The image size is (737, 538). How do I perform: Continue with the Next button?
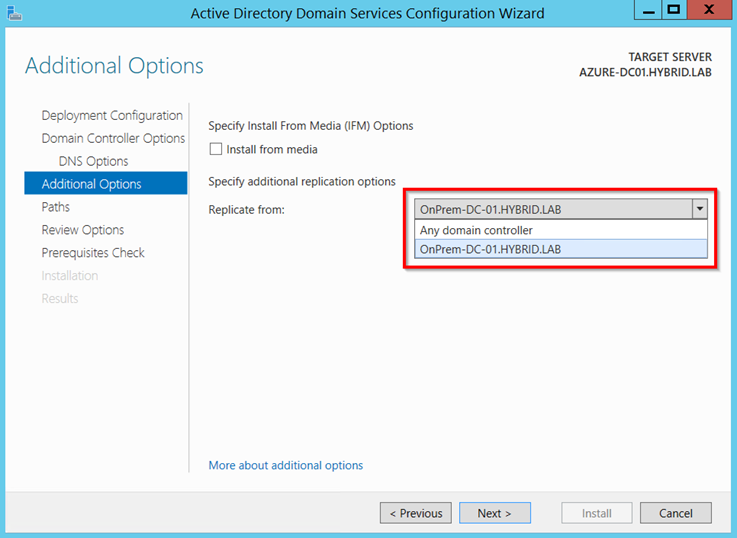pos(494,513)
